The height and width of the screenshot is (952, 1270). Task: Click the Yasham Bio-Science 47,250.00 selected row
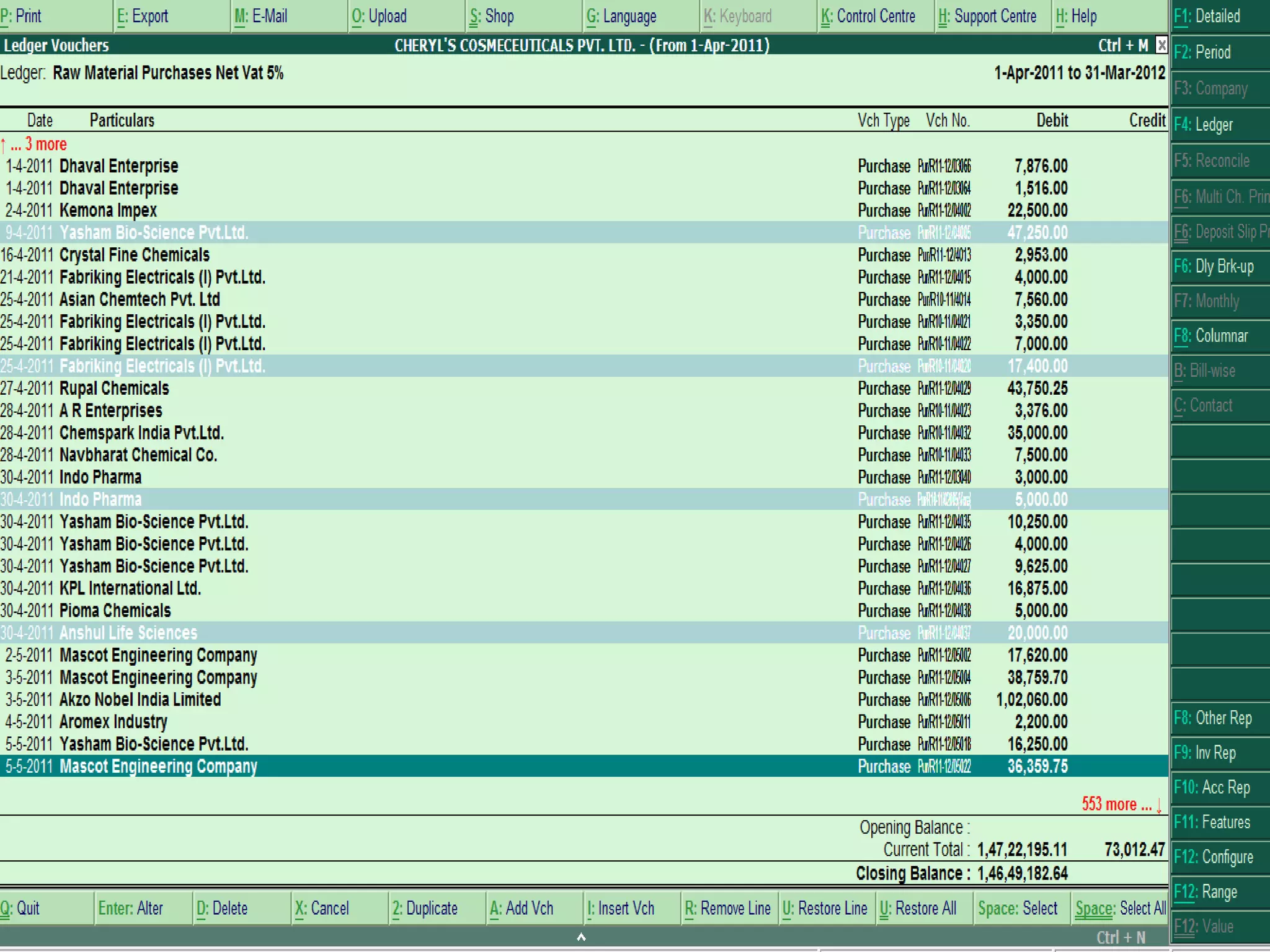point(154,232)
